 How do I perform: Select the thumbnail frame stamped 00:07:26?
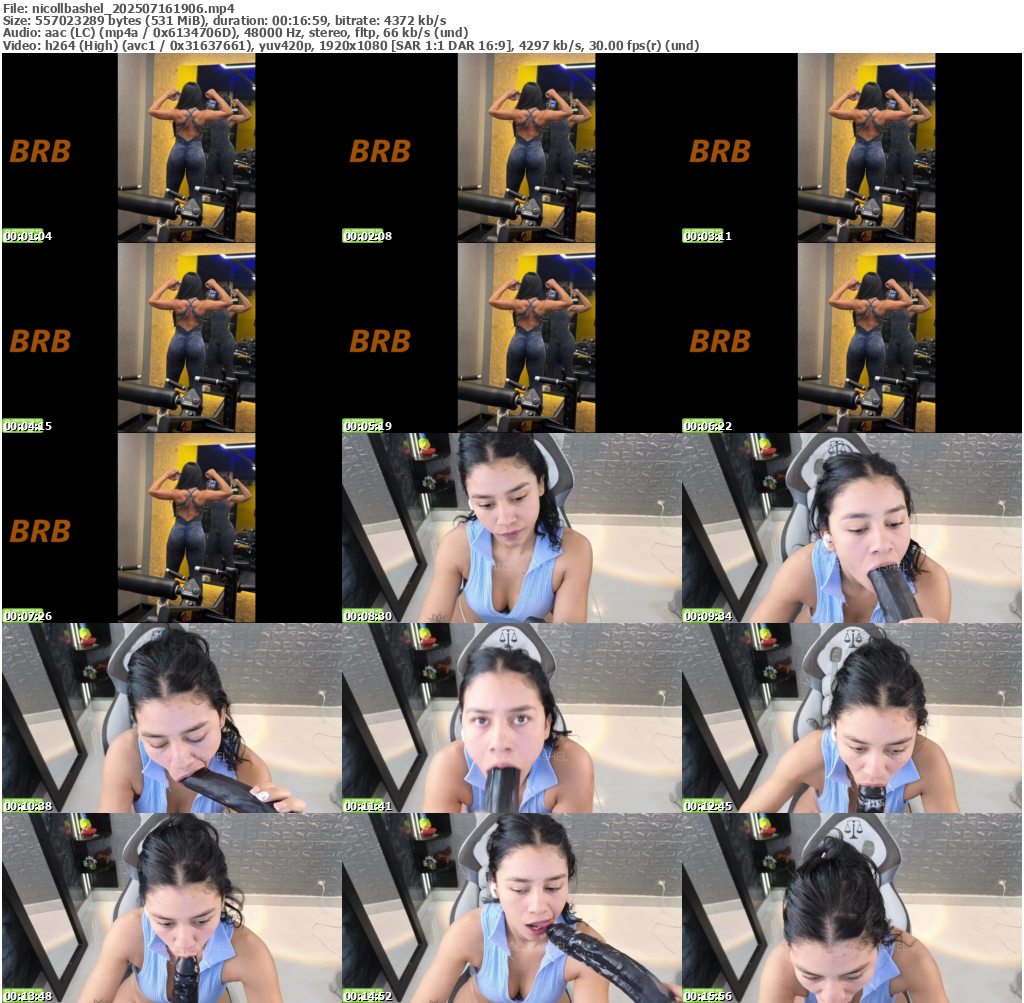pyautogui.click(x=172, y=528)
